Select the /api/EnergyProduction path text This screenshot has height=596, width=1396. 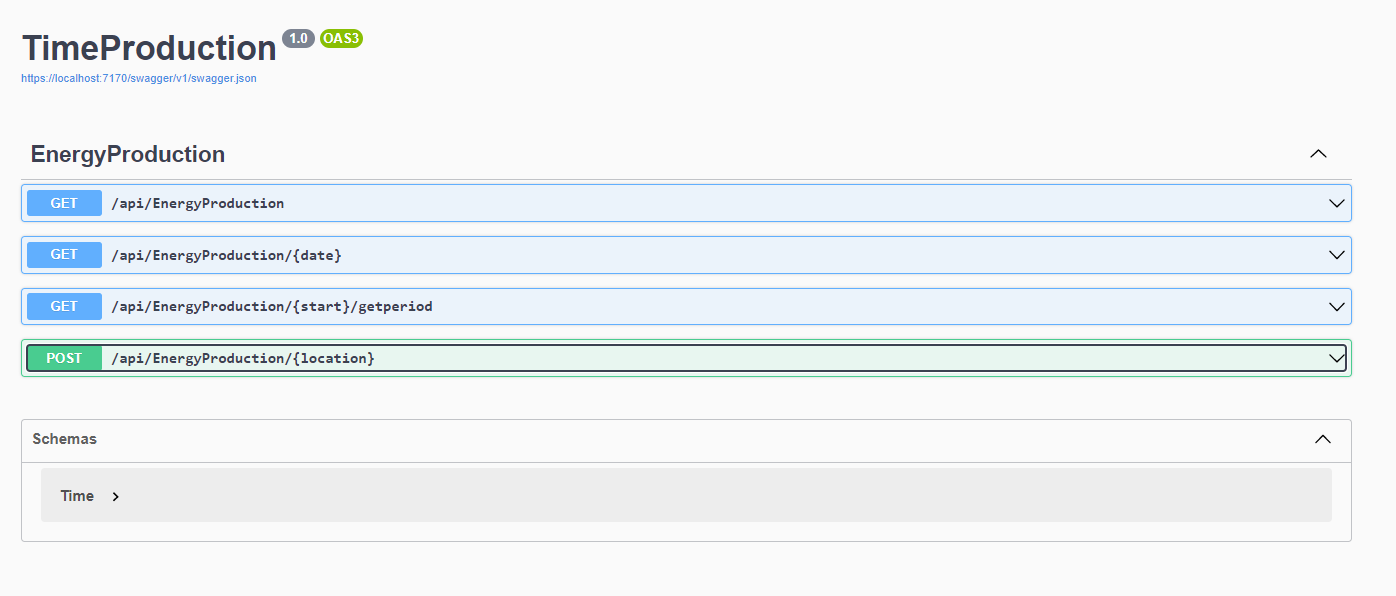coord(198,203)
